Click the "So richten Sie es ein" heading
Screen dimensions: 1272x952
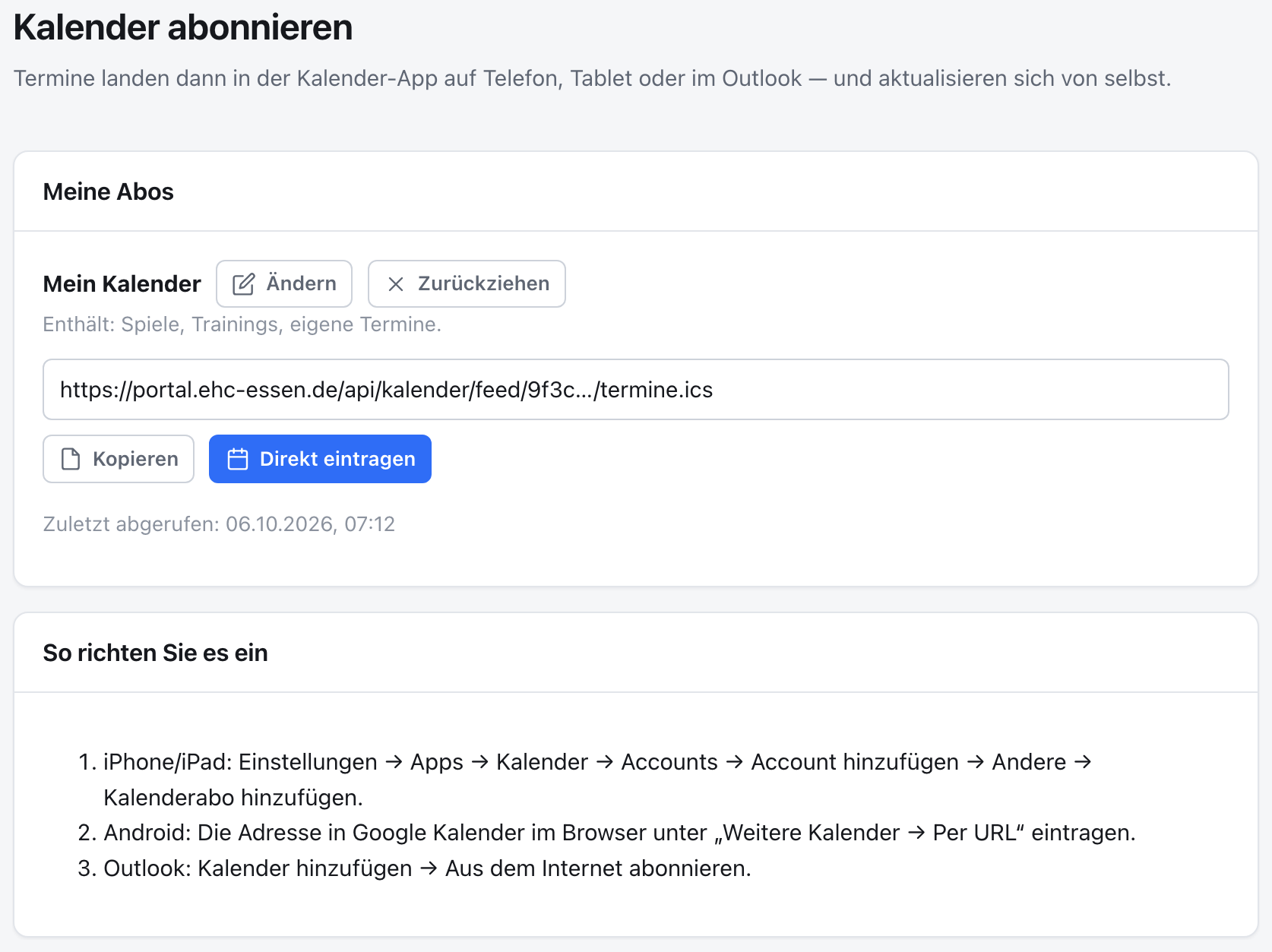point(156,653)
